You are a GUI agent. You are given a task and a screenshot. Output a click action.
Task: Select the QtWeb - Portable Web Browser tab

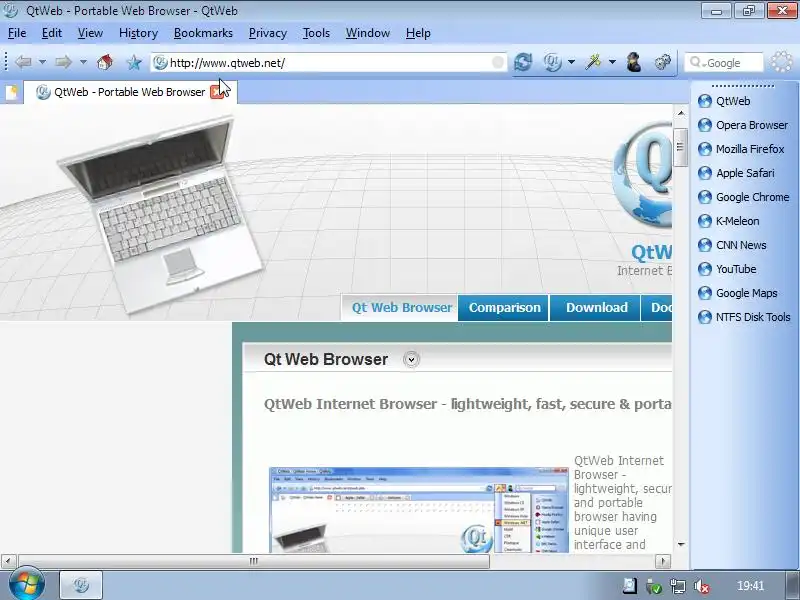(130, 92)
